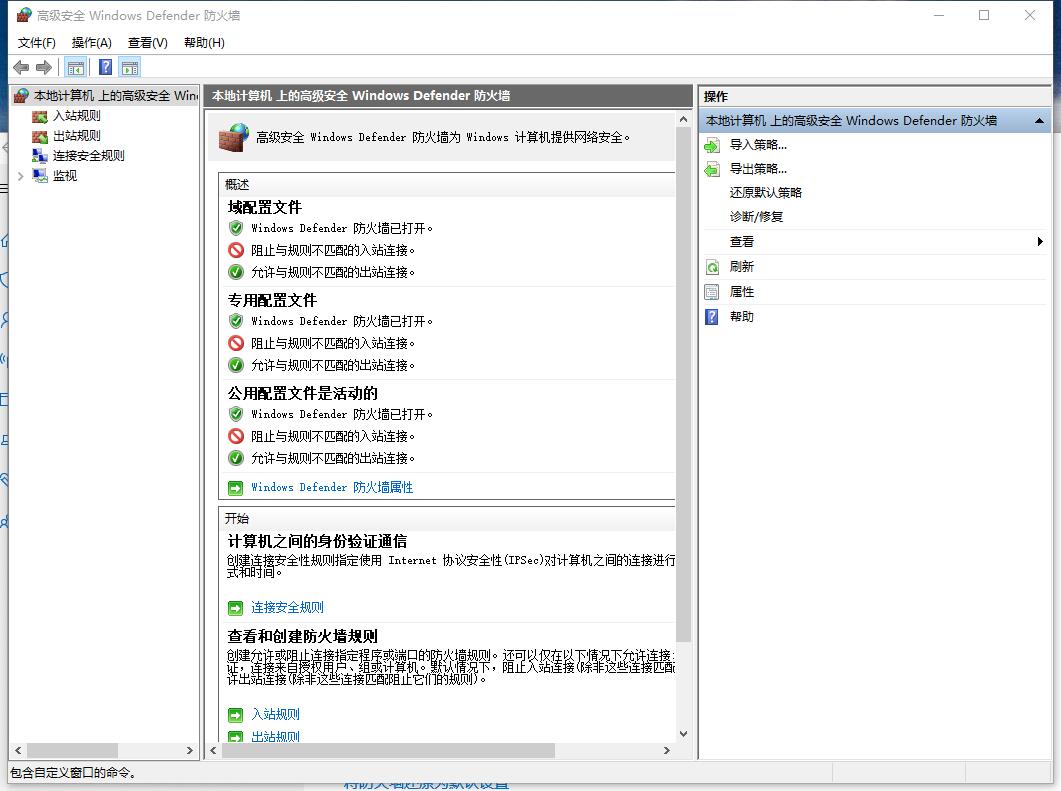This screenshot has height=791, width=1061.
Task: Click the 帮助 help icon in actions pane
Action: (712, 317)
